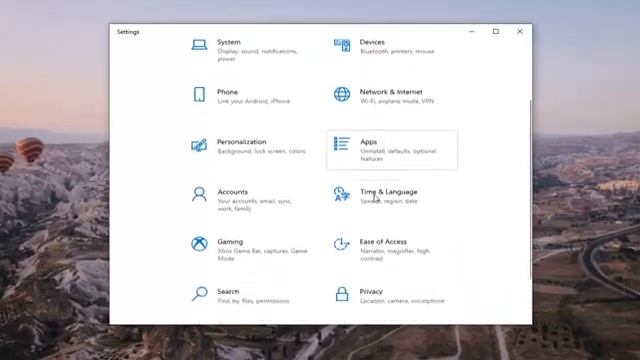Click 'Link your Android, iPhone' description

click(x=254, y=101)
